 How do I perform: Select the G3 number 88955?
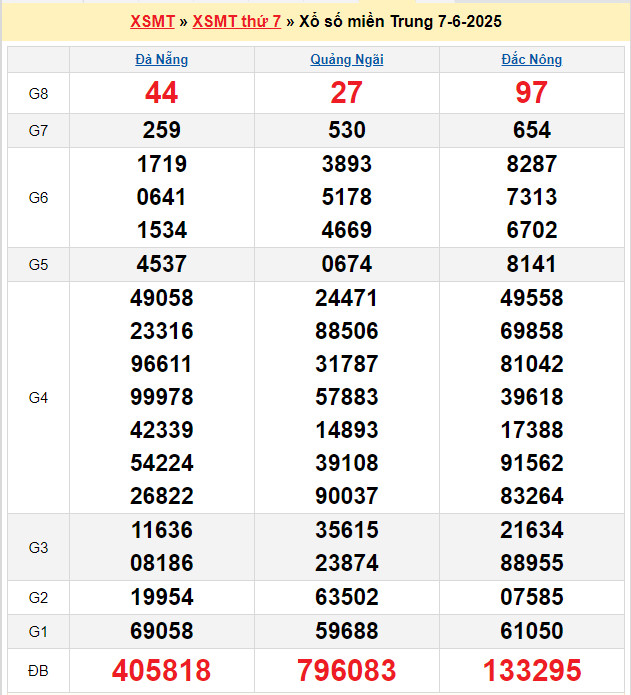532,563
